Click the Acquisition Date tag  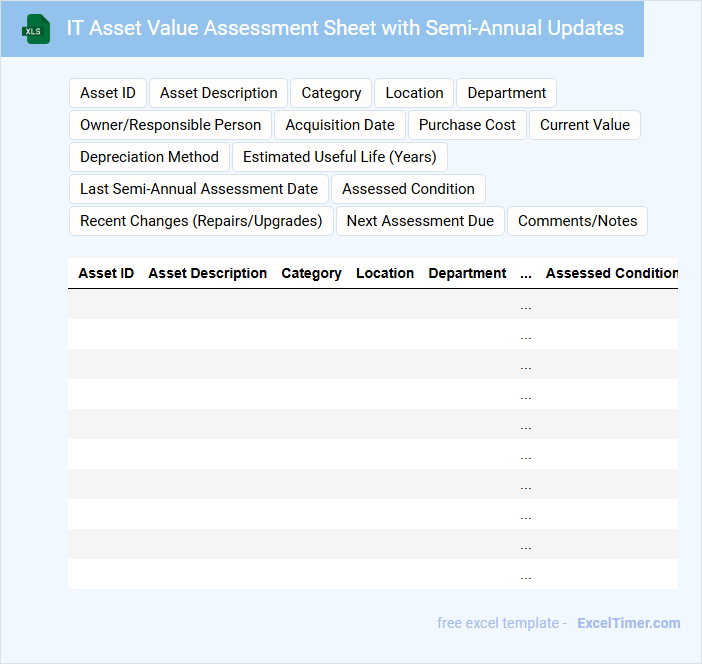(x=340, y=125)
